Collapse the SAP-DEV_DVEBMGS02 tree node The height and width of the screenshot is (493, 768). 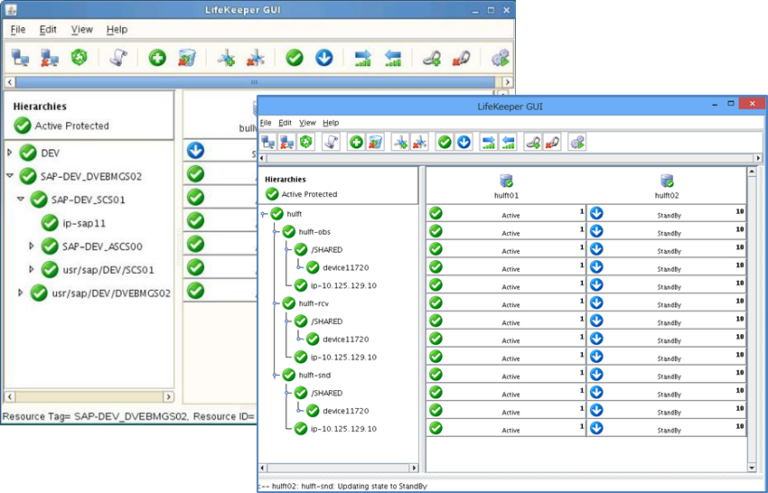point(10,176)
